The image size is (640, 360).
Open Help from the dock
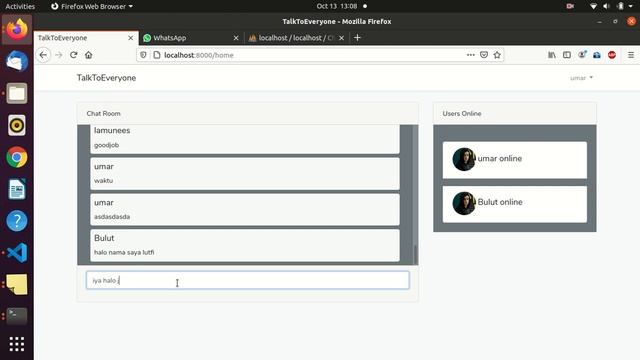click(17, 221)
